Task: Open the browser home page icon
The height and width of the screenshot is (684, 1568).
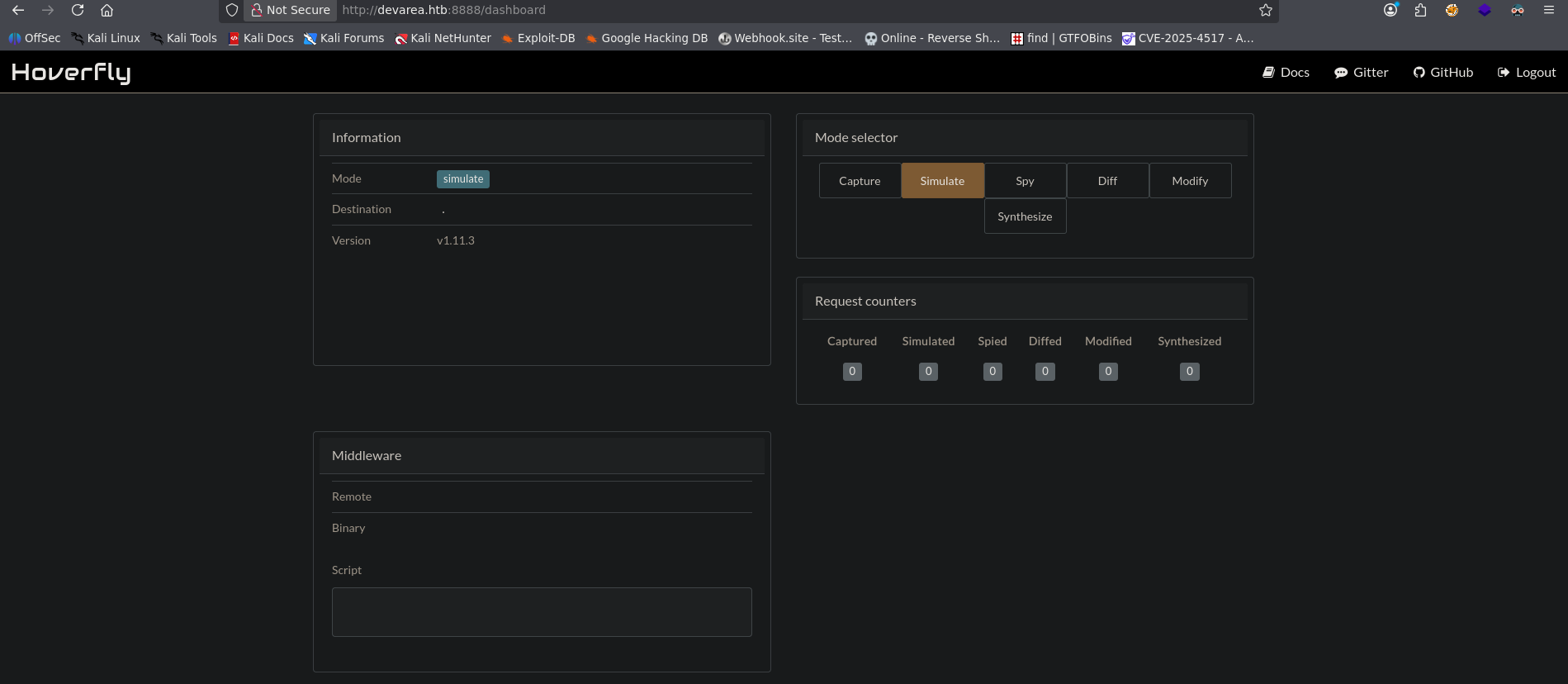Action: (x=107, y=10)
